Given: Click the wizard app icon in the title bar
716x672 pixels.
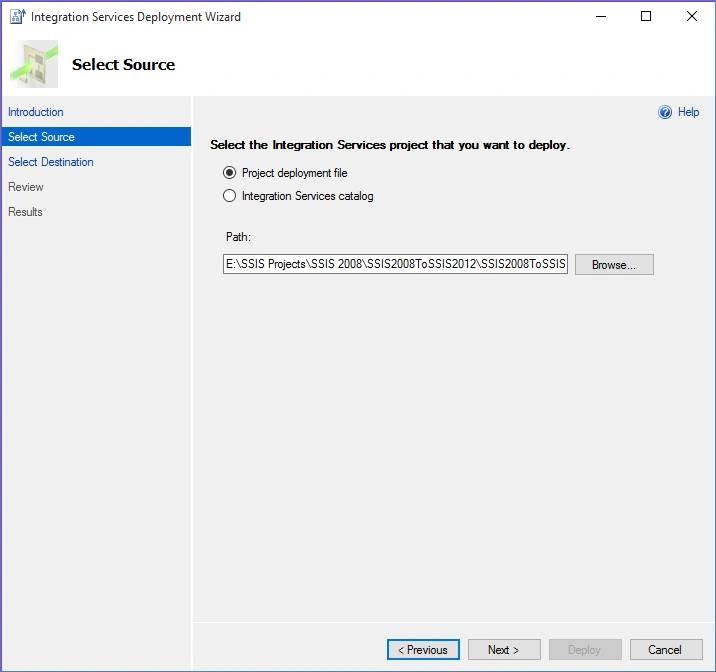Looking at the screenshot, I should coord(18,16).
